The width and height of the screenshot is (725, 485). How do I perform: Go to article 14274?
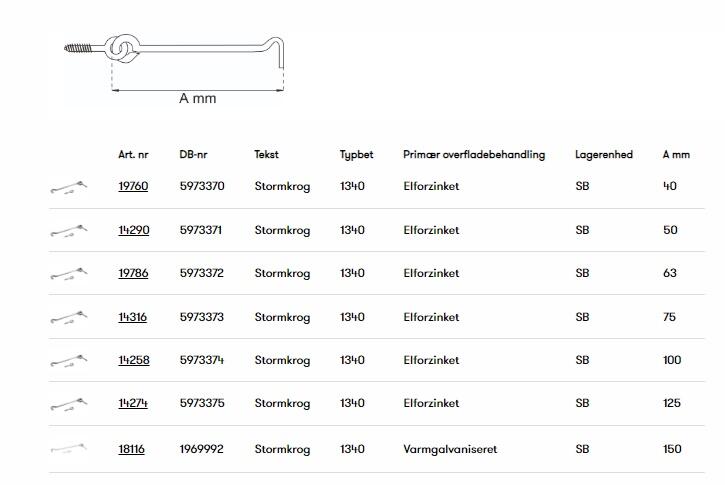coord(133,404)
